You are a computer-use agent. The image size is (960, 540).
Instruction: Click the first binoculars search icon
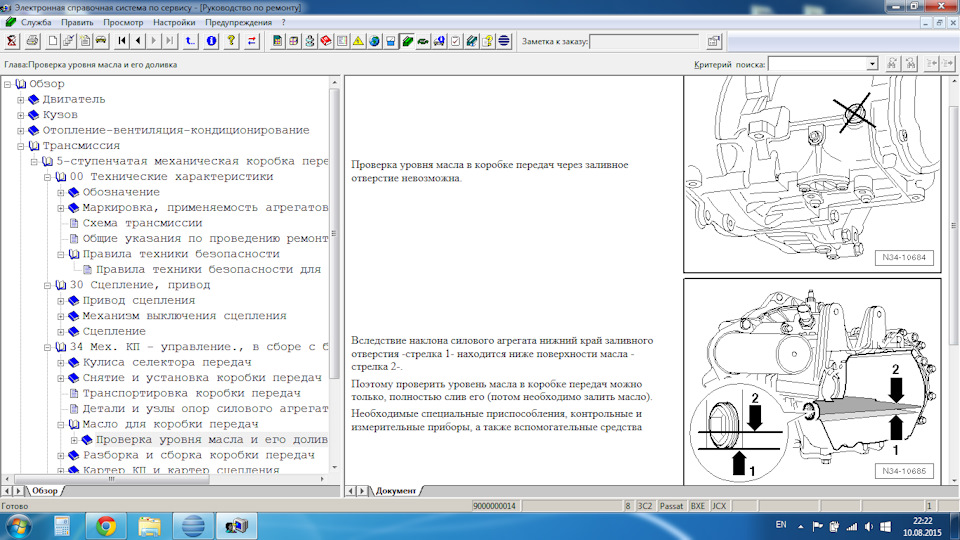pos(892,64)
